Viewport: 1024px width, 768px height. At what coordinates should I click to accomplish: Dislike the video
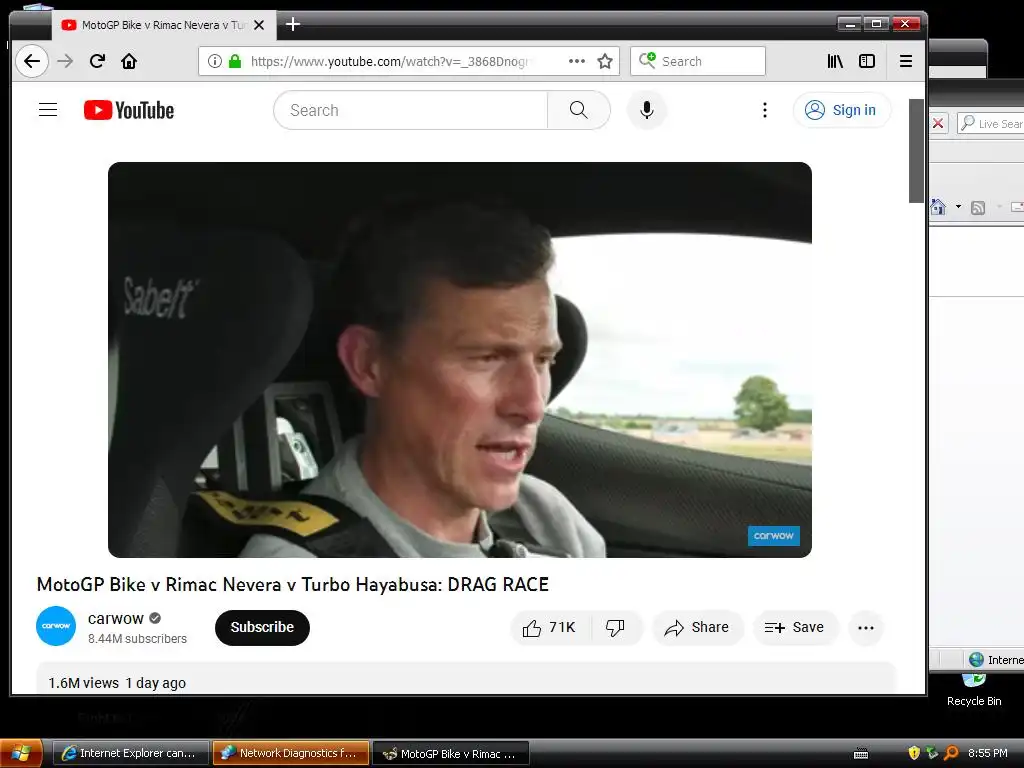pos(615,628)
